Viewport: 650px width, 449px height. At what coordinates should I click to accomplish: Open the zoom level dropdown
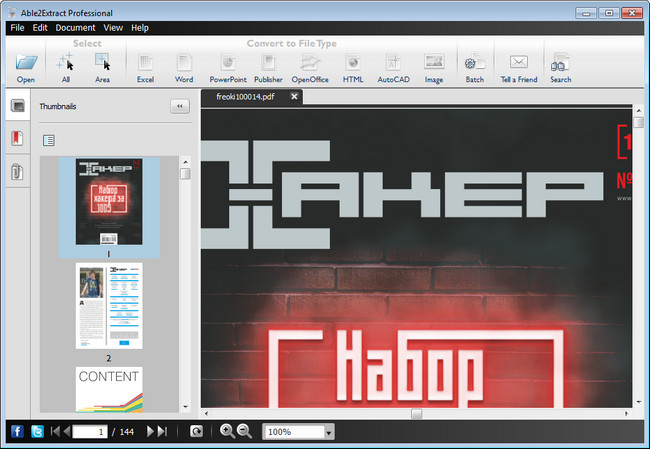click(x=329, y=432)
